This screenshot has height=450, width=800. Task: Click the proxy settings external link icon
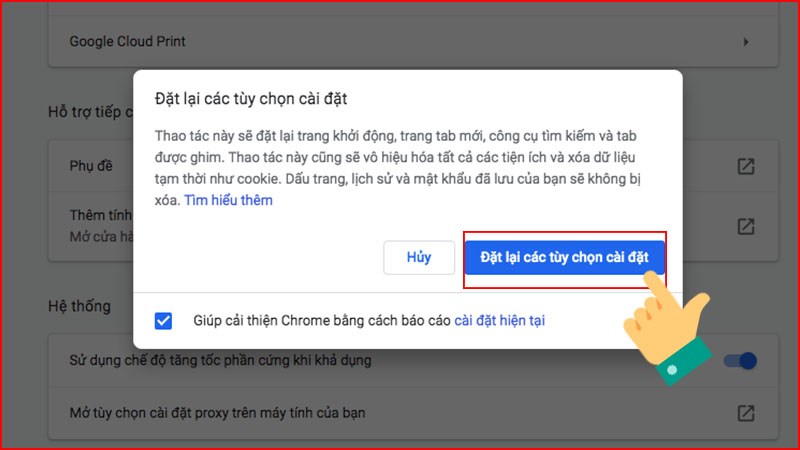coord(745,412)
